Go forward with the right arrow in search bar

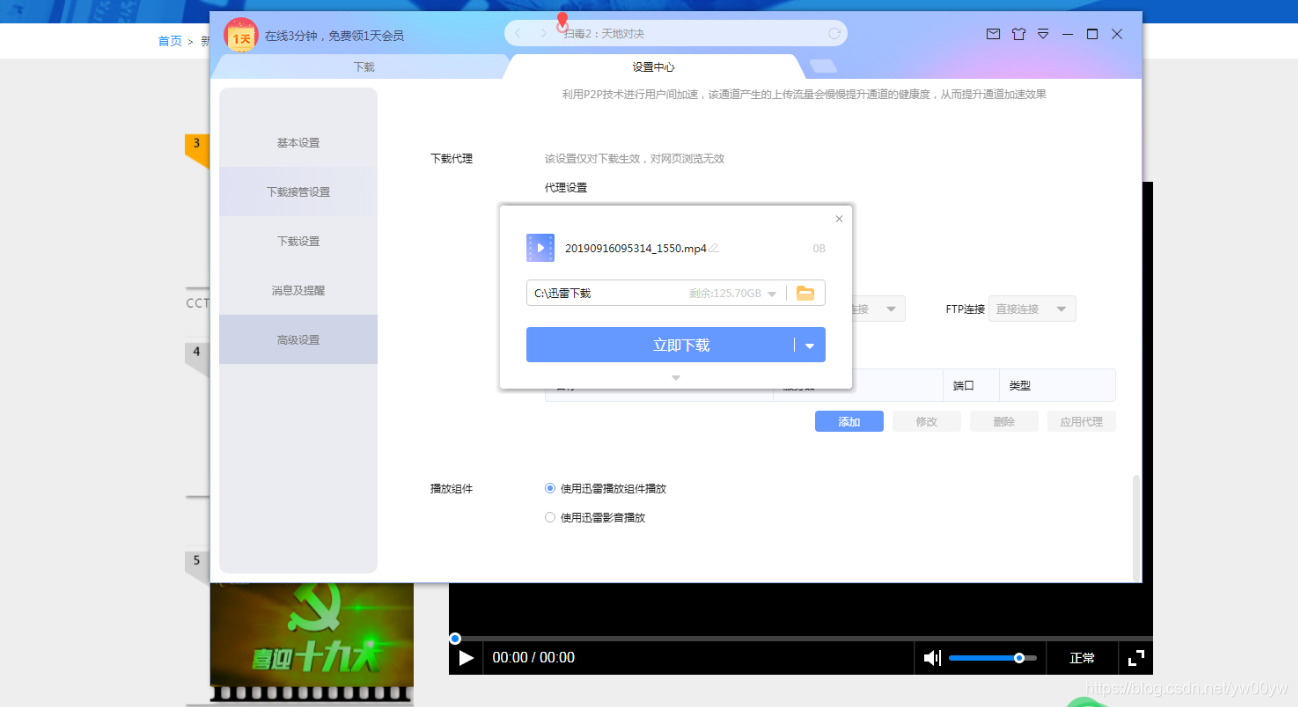pyautogui.click(x=543, y=34)
